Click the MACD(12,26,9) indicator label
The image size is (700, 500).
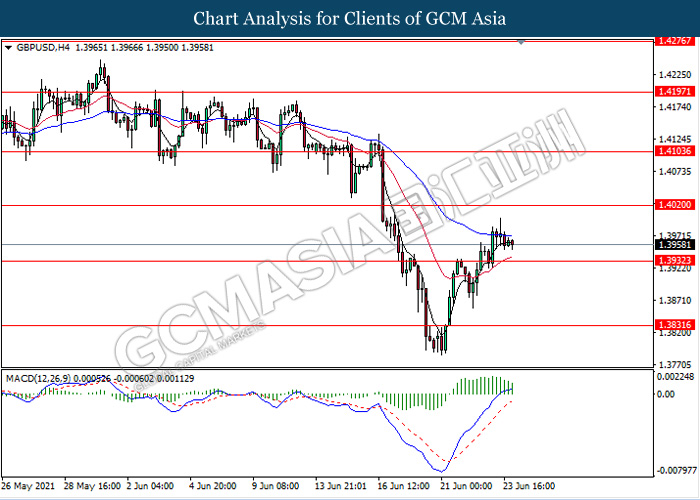coord(39,379)
